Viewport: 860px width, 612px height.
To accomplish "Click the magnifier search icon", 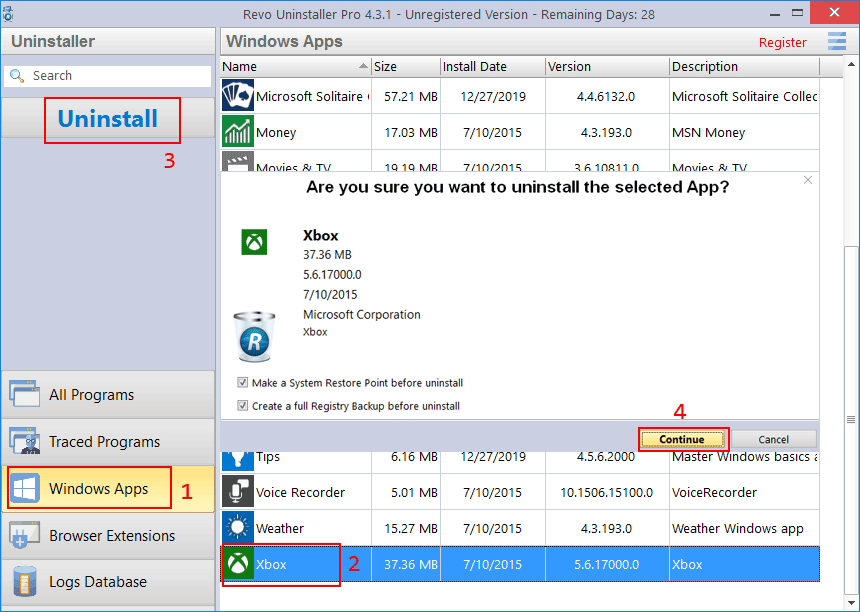I will [17, 76].
